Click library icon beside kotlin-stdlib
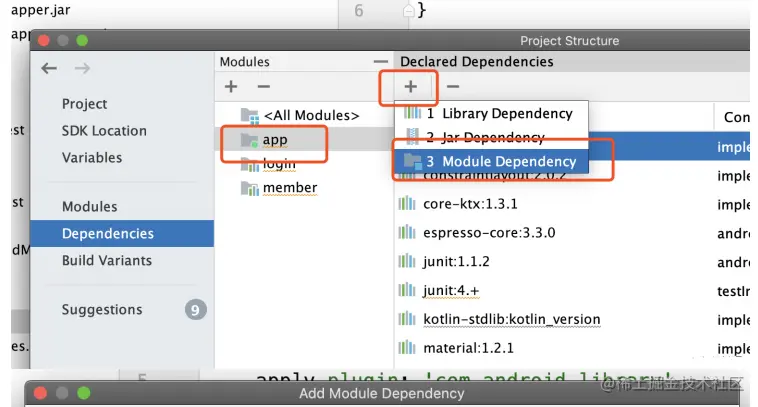 [407, 319]
